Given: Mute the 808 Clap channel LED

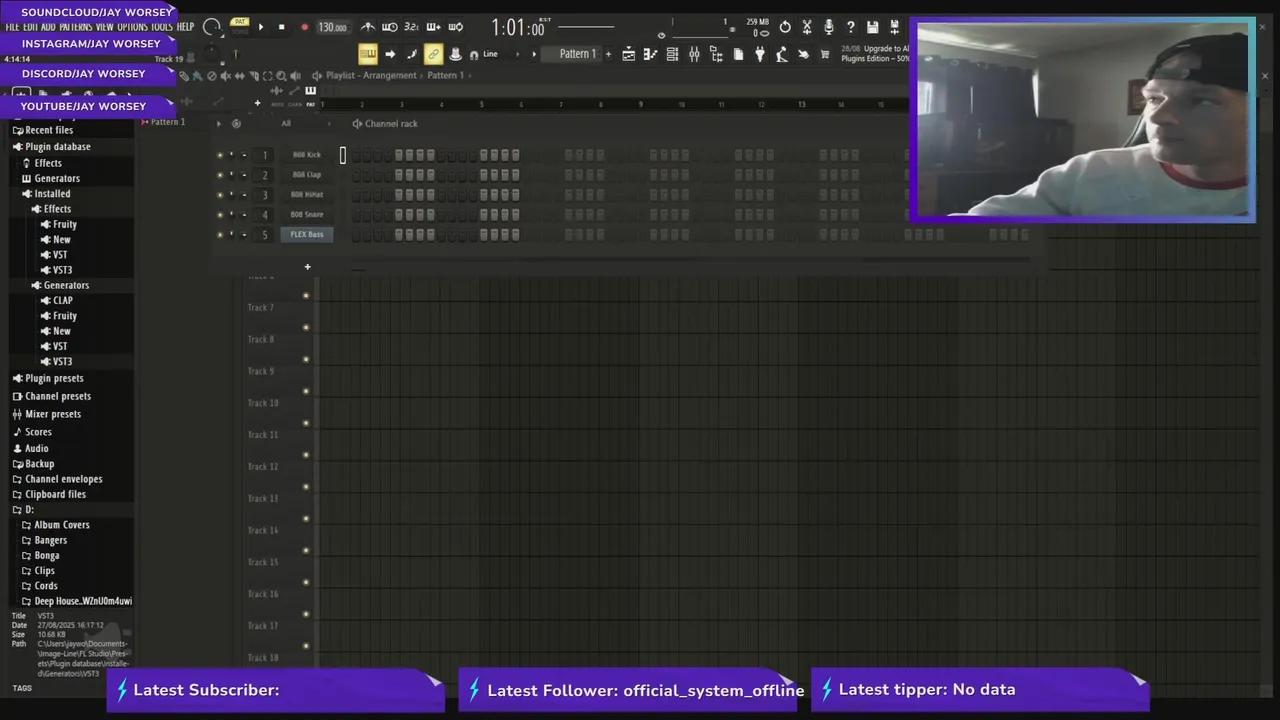Looking at the screenshot, I should 220,175.
